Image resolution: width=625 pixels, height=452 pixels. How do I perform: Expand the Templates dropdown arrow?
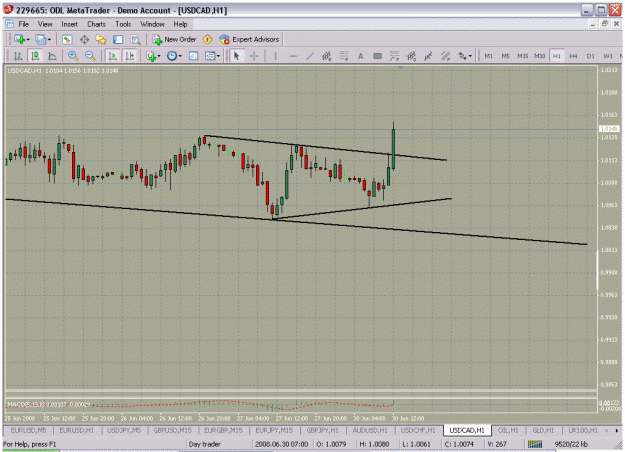click(x=218, y=57)
